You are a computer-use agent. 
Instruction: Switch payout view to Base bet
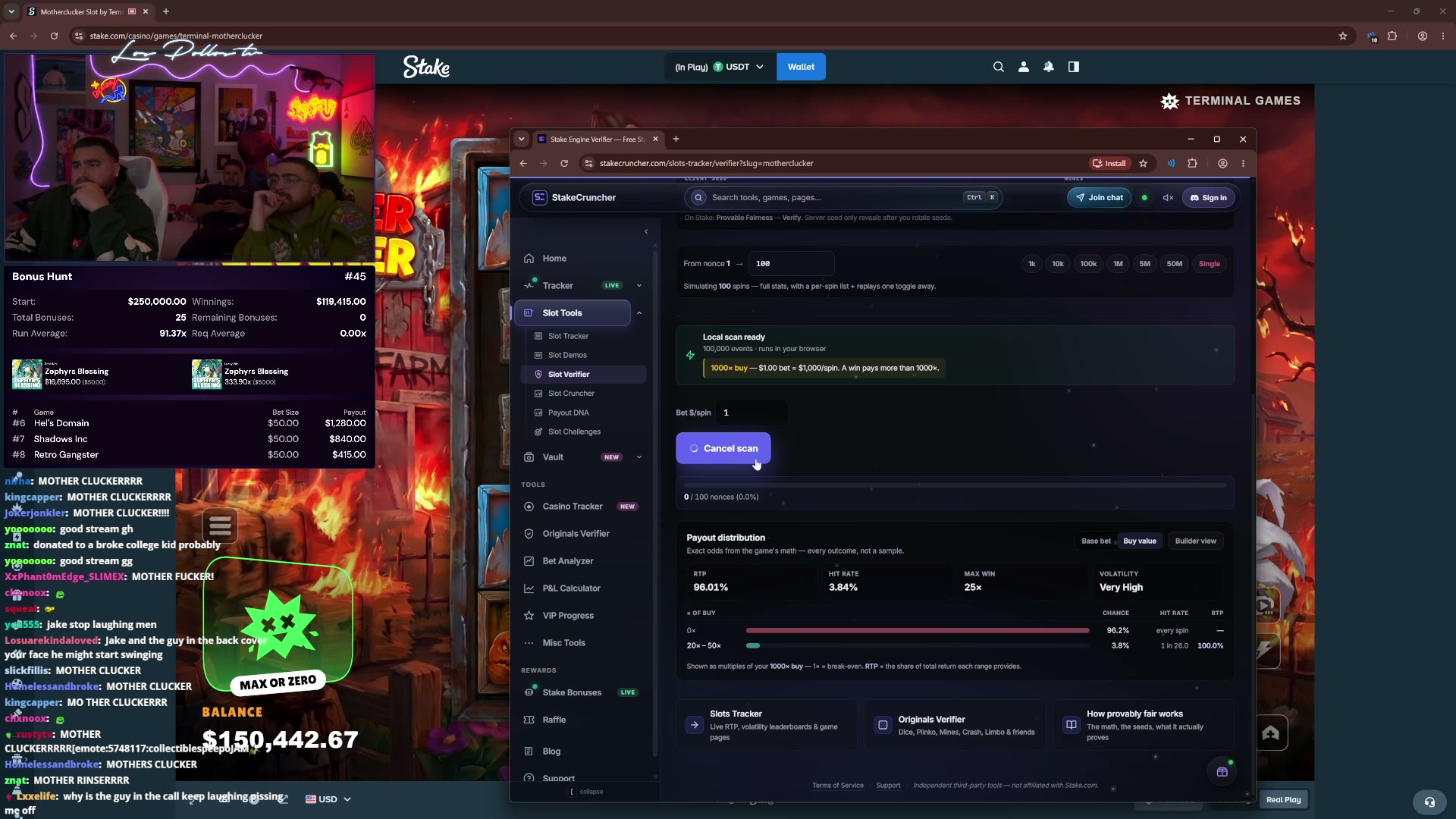(1096, 541)
